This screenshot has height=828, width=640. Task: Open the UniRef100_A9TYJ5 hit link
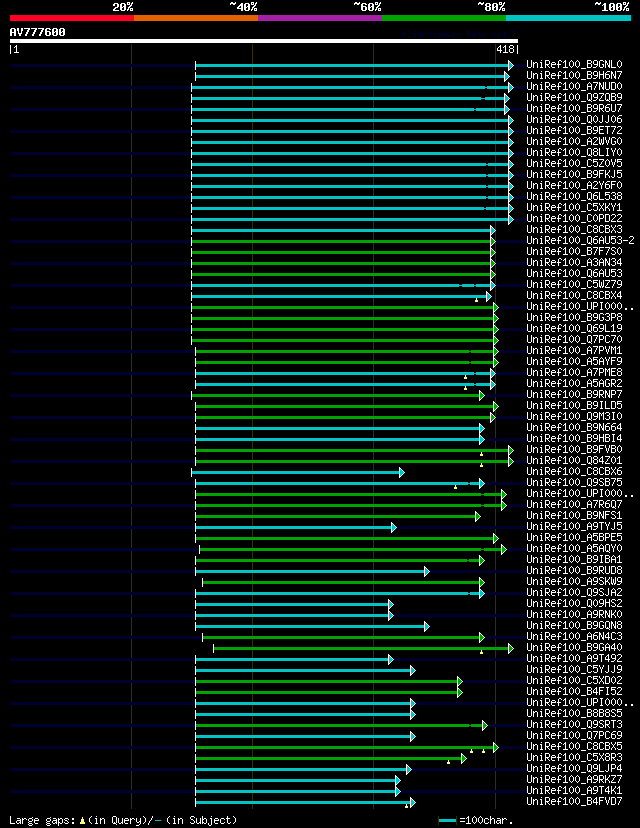tap(574, 526)
